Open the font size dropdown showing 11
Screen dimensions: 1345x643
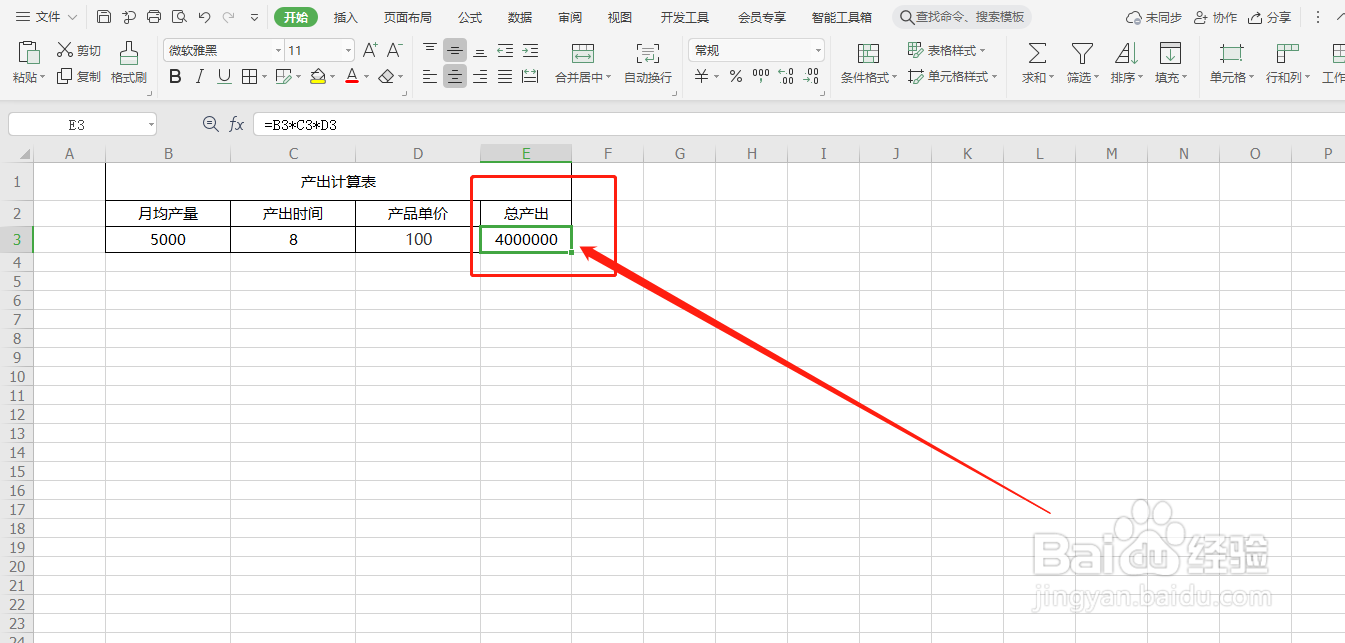click(348, 50)
